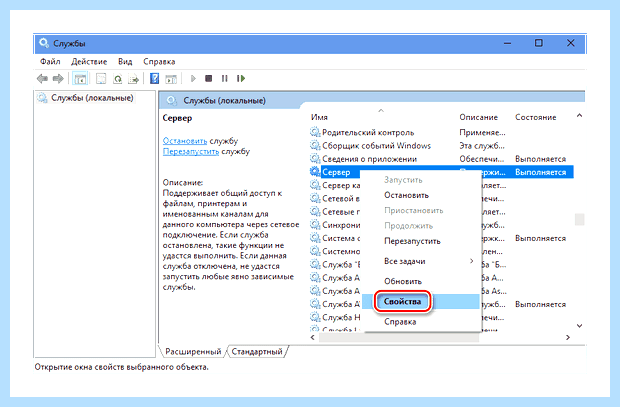This screenshot has width=620, height=407.
Task: Click gear icon of Сведения о приложении
Action: (x=315, y=159)
